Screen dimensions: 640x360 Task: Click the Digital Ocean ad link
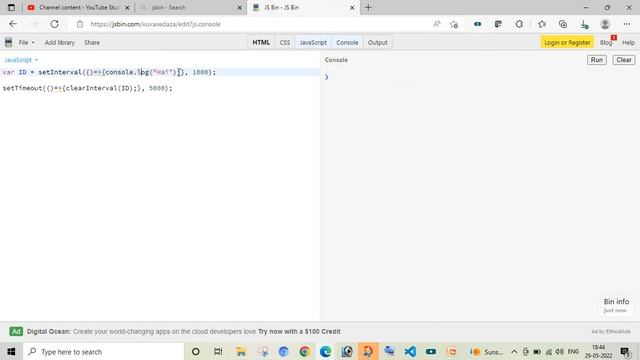point(184,331)
